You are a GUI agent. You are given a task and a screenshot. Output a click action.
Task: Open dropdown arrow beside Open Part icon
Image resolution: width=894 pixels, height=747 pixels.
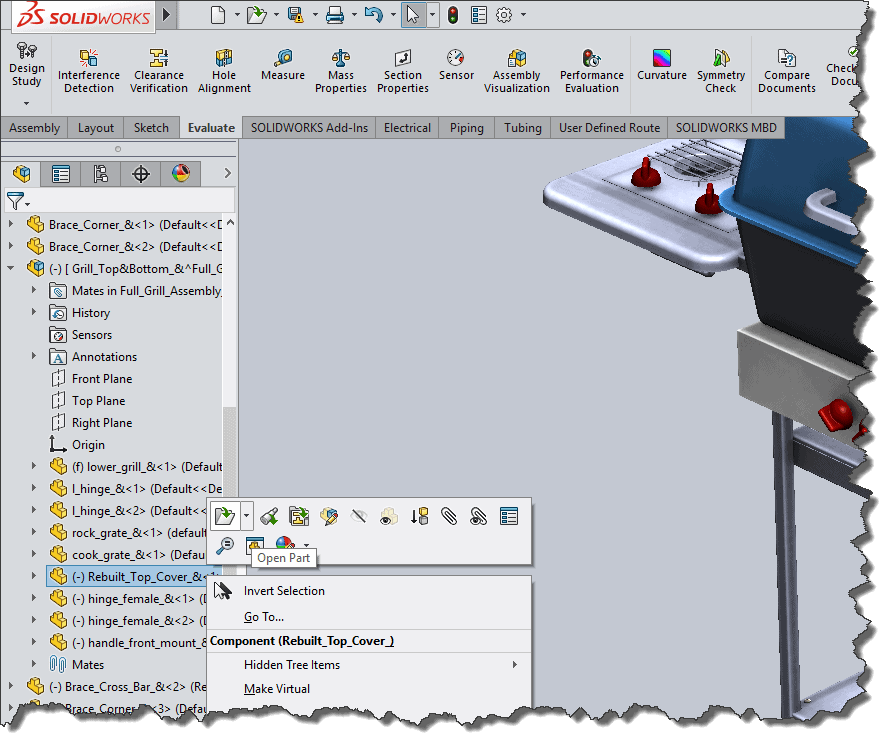coord(246,517)
